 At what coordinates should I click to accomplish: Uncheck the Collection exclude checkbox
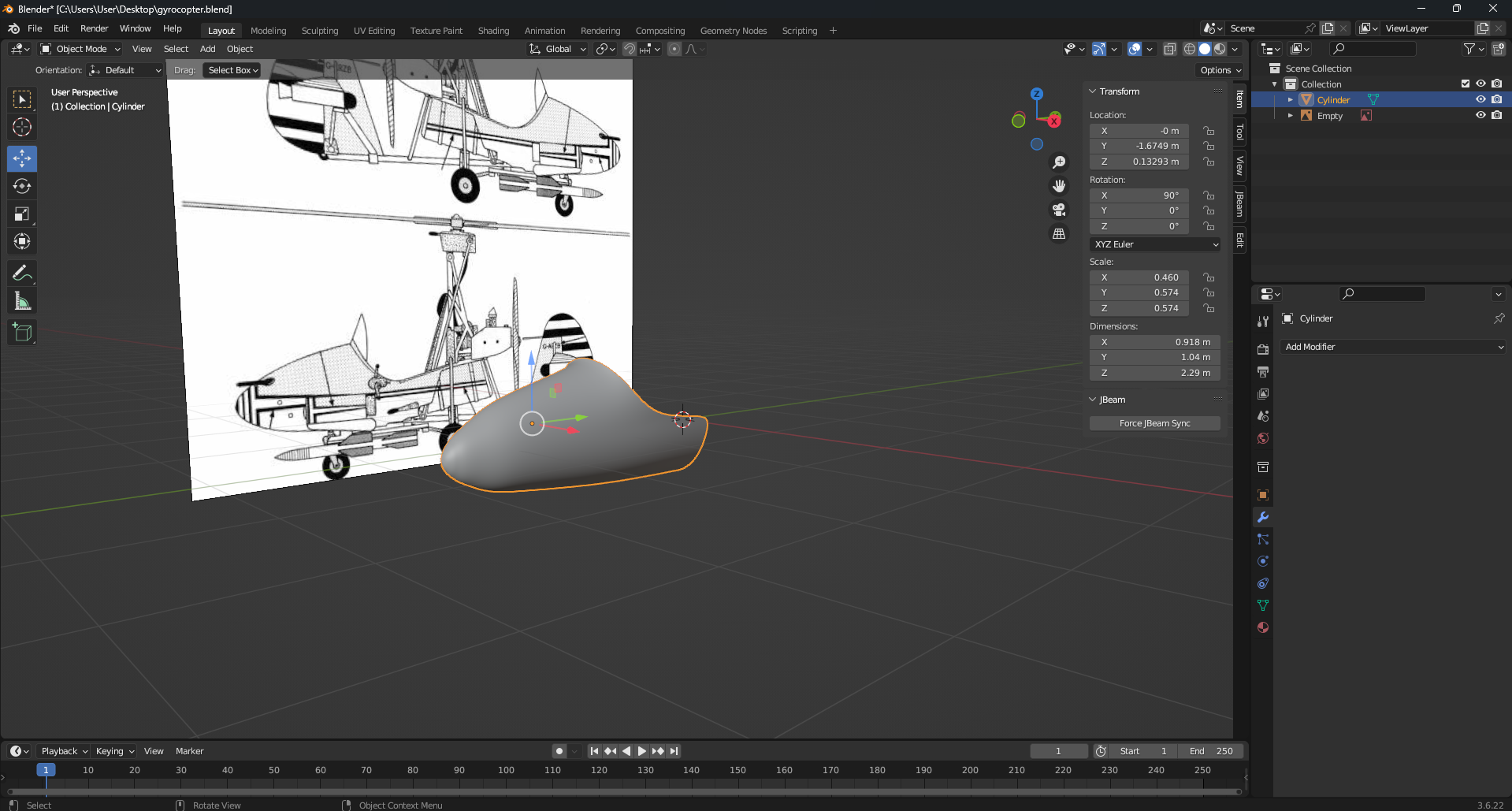click(1466, 84)
